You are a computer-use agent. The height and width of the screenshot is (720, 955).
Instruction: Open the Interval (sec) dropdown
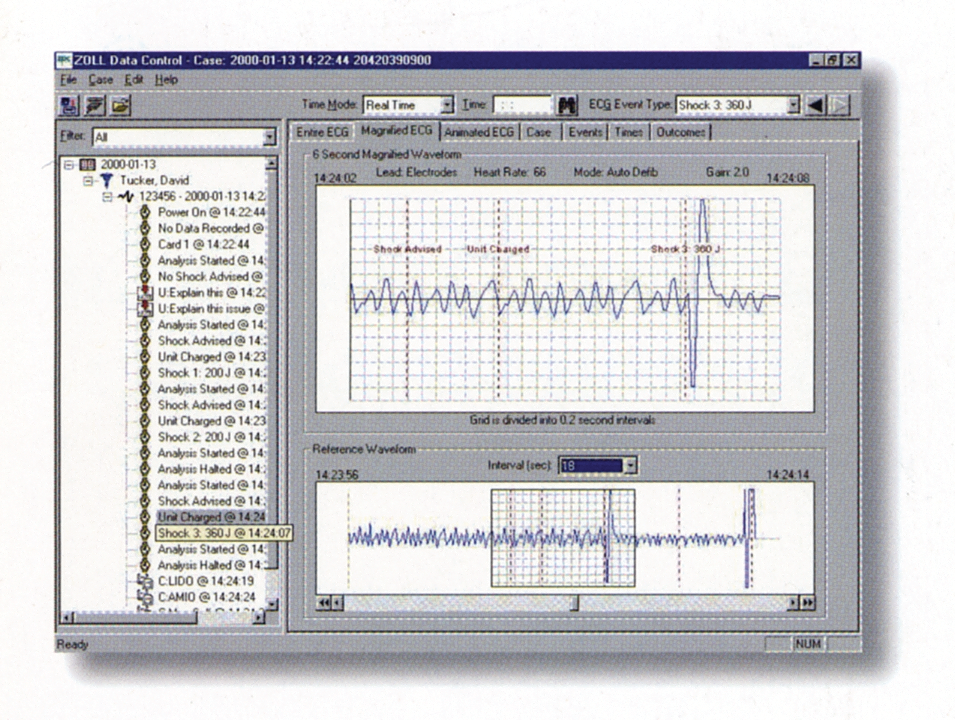tap(631, 465)
